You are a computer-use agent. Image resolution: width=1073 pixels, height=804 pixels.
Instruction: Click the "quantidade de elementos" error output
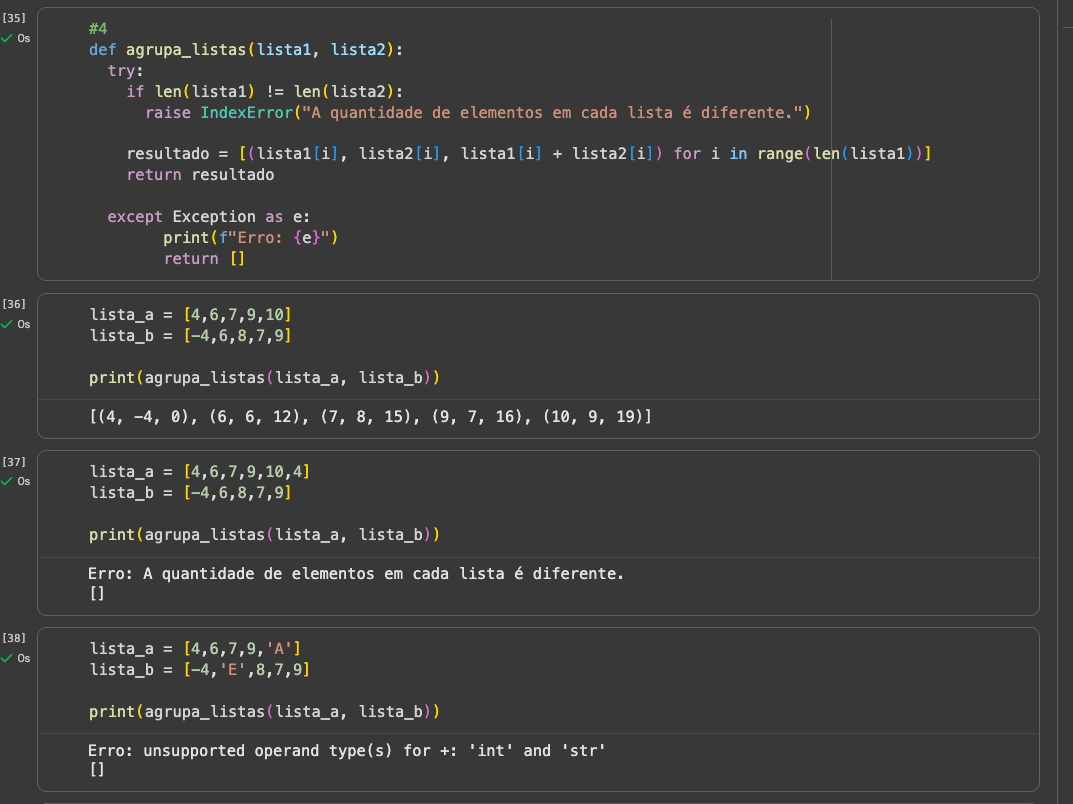tap(355, 574)
